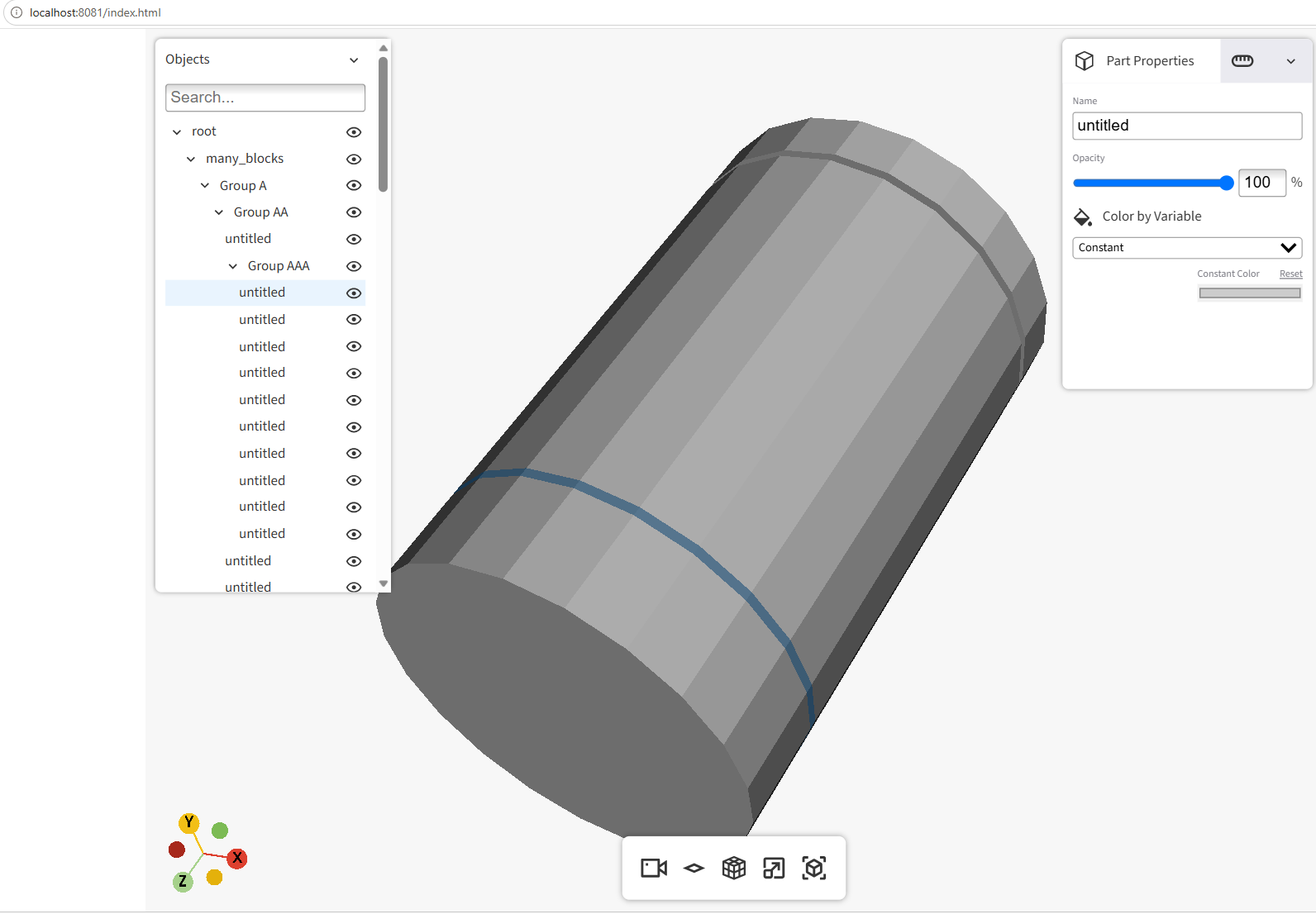Click the Y axis on orientation gizmo
The height and width of the screenshot is (914, 1316).
coord(188,822)
